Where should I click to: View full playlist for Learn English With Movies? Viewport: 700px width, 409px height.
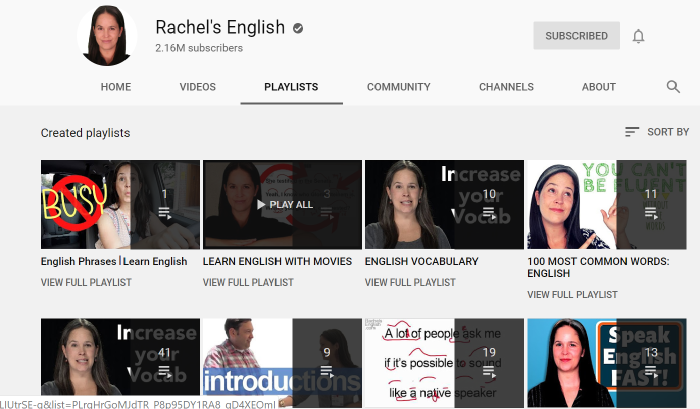pyautogui.click(x=248, y=283)
